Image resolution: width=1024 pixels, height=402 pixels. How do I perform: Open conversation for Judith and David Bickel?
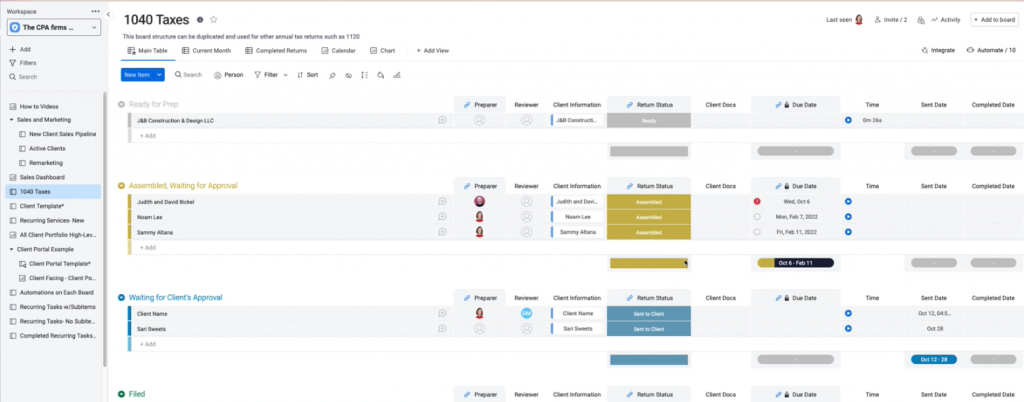442,202
